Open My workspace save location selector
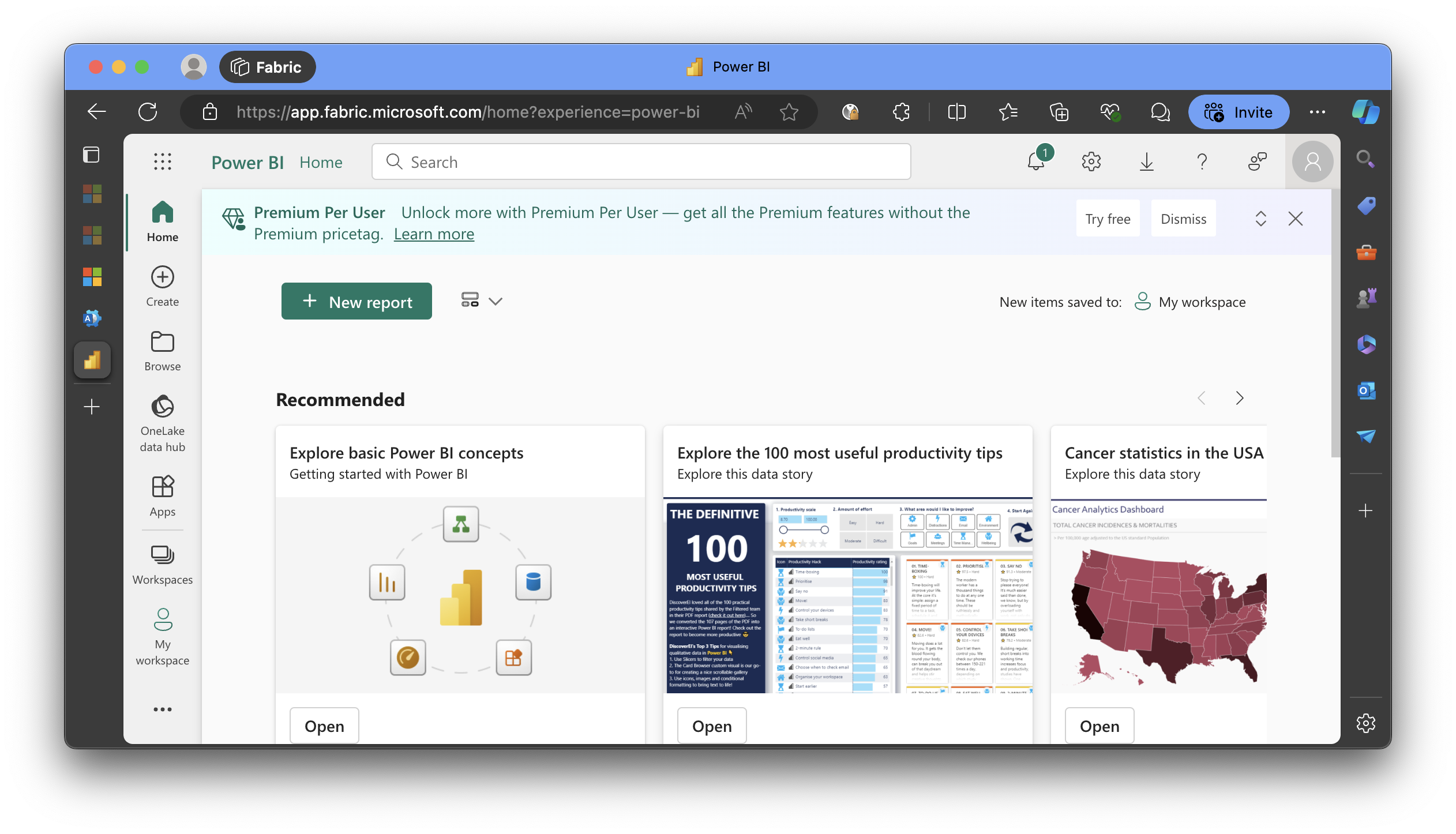Viewport: 1456px width, 834px height. 1190,302
